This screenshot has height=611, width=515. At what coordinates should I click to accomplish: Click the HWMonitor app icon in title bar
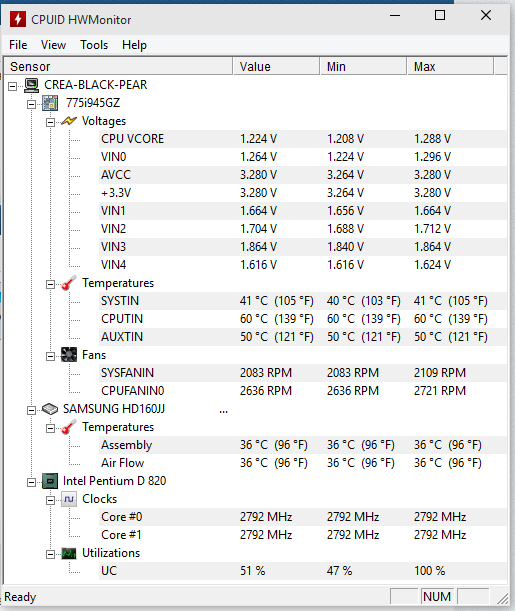tap(18, 19)
